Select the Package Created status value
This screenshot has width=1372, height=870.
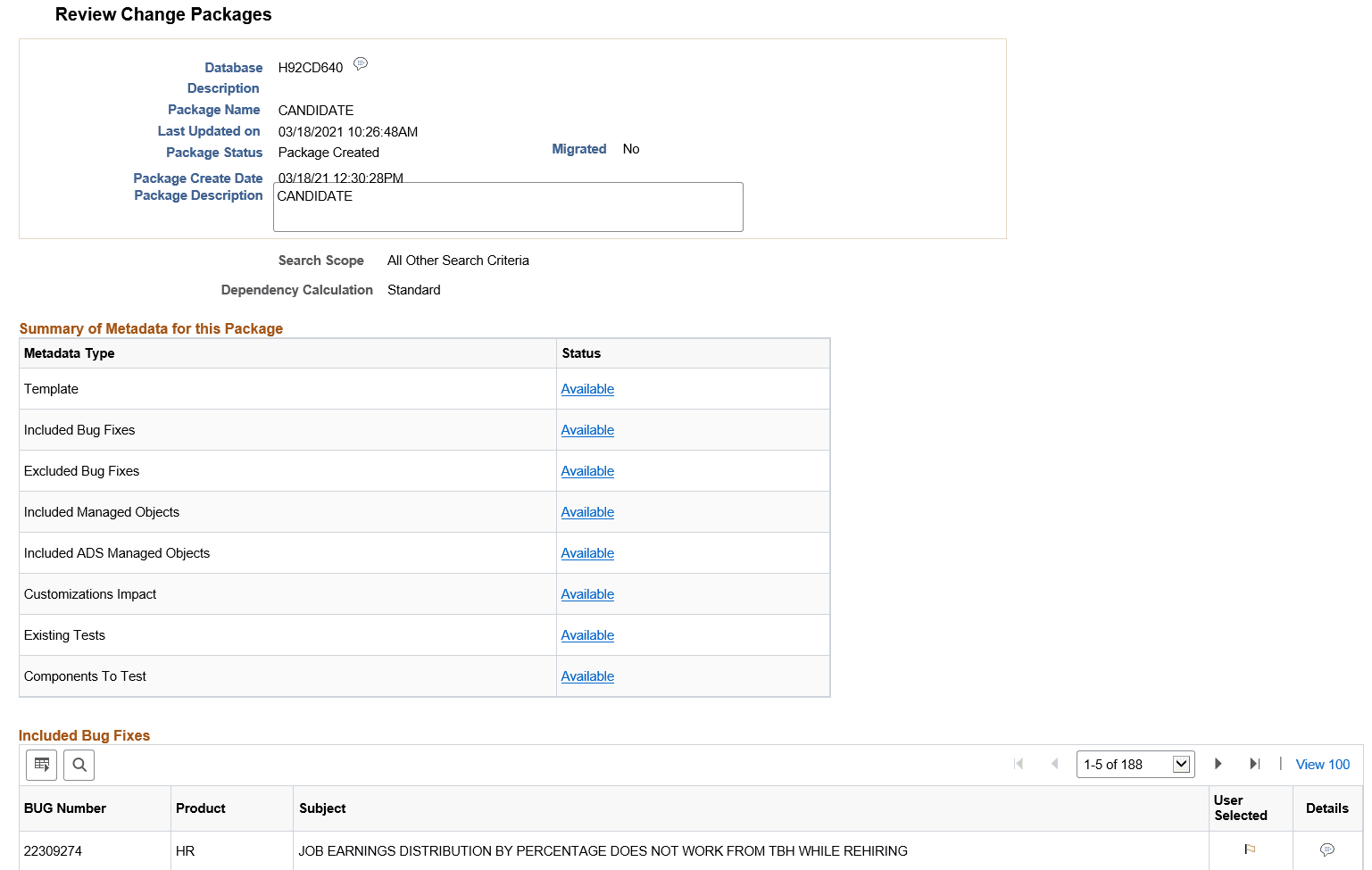[328, 153]
